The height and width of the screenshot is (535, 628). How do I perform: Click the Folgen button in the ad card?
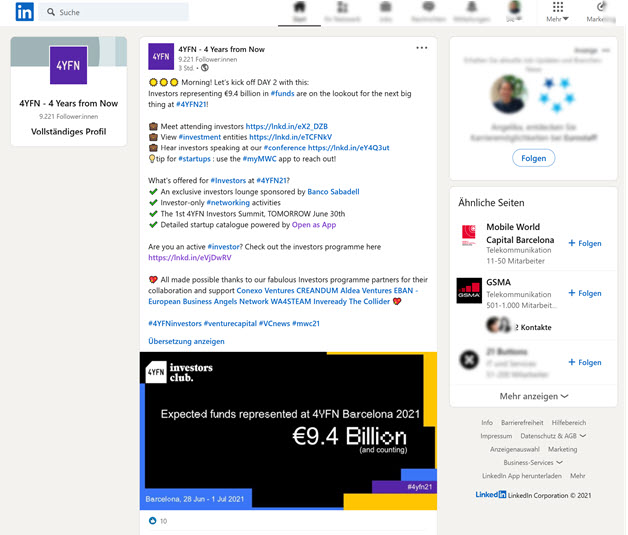point(533,158)
